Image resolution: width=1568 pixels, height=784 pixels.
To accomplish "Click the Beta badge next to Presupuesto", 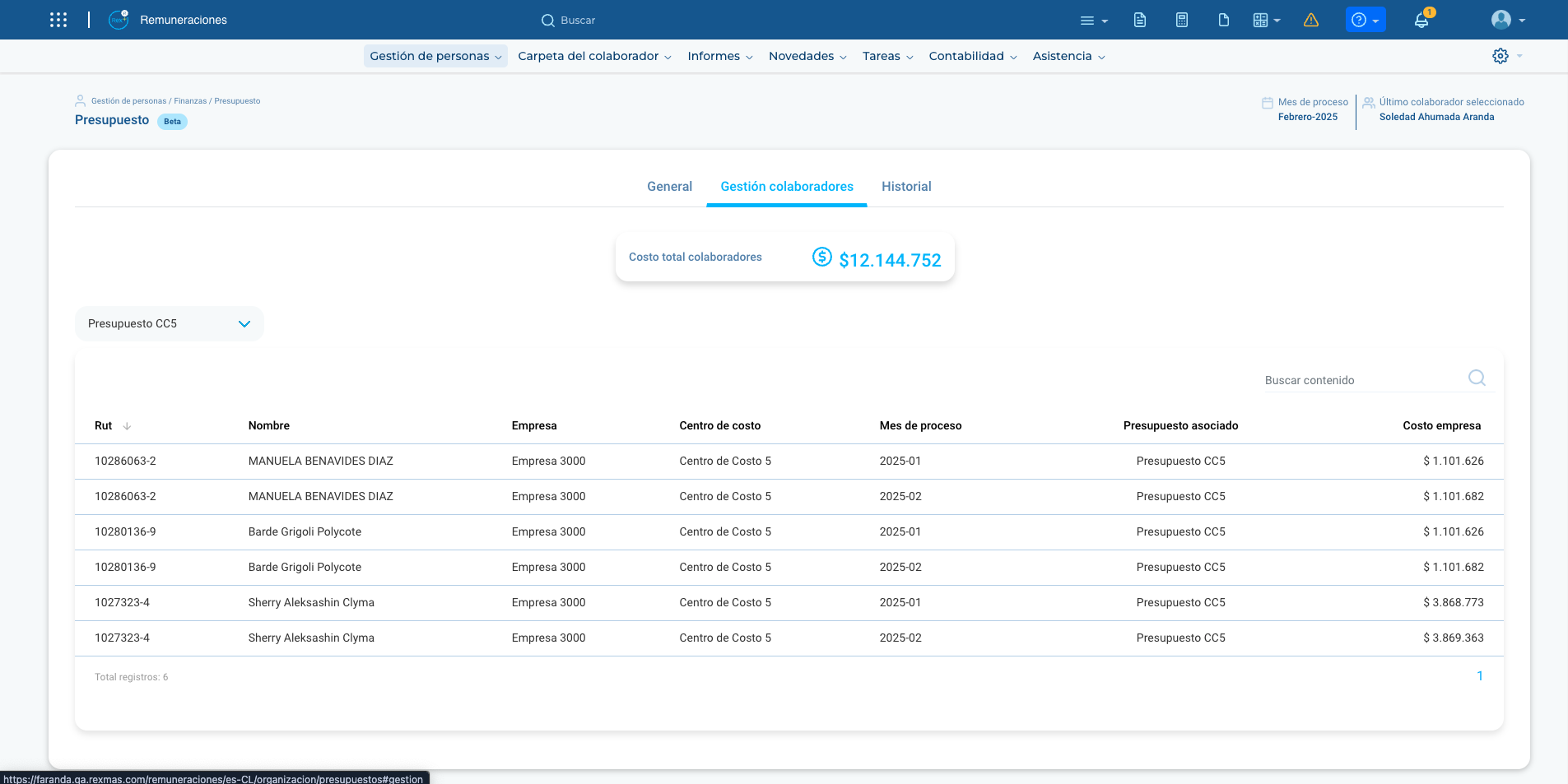I will point(172,121).
